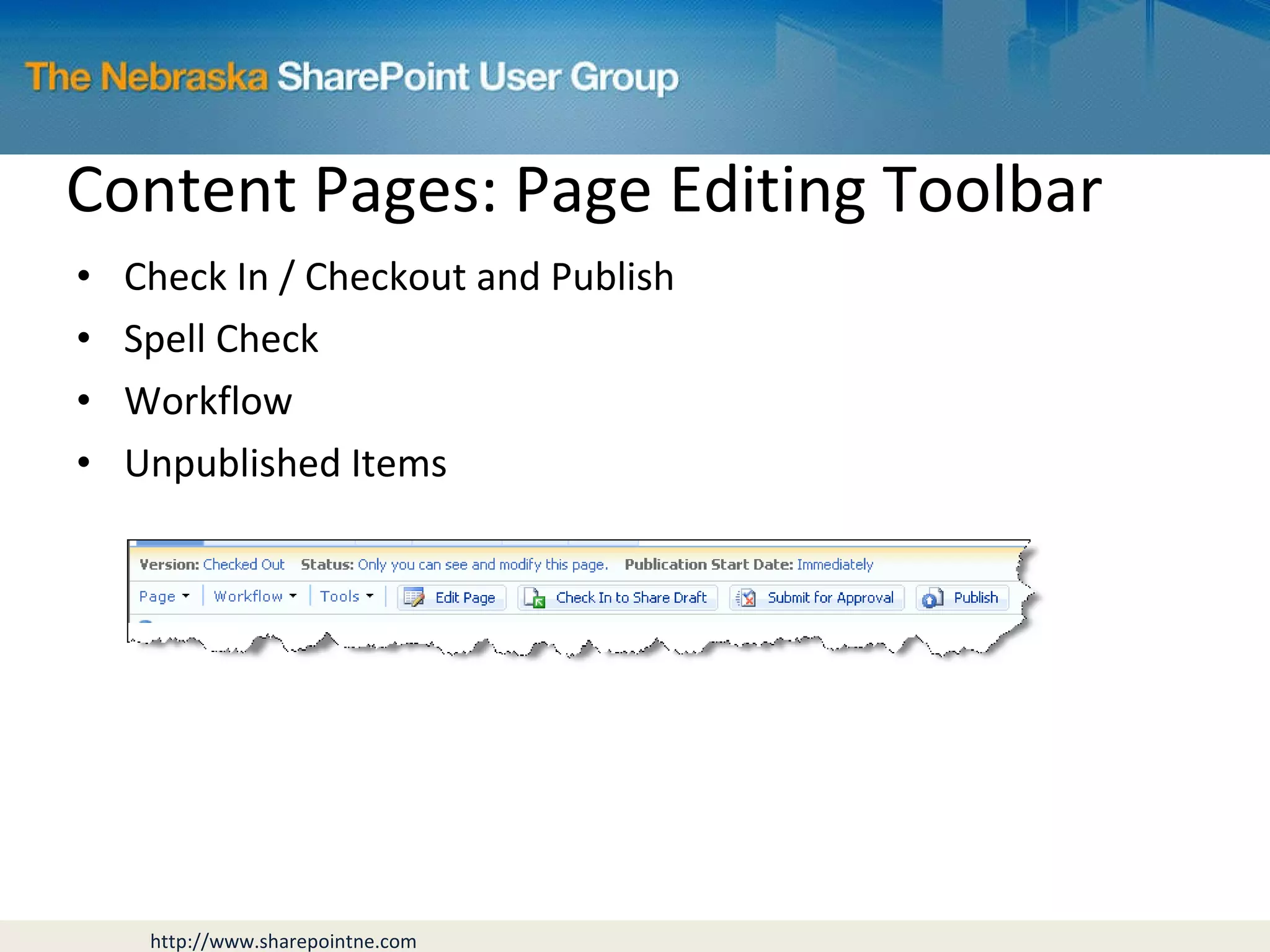The width and height of the screenshot is (1270, 952).
Task: Open the Workflow dropdown menu
Action: click(x=255, y=596)
